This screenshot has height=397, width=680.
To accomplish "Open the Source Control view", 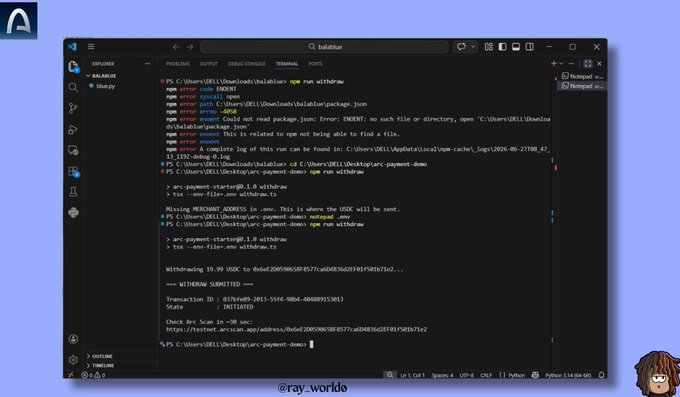I will [x=73, y=108].
